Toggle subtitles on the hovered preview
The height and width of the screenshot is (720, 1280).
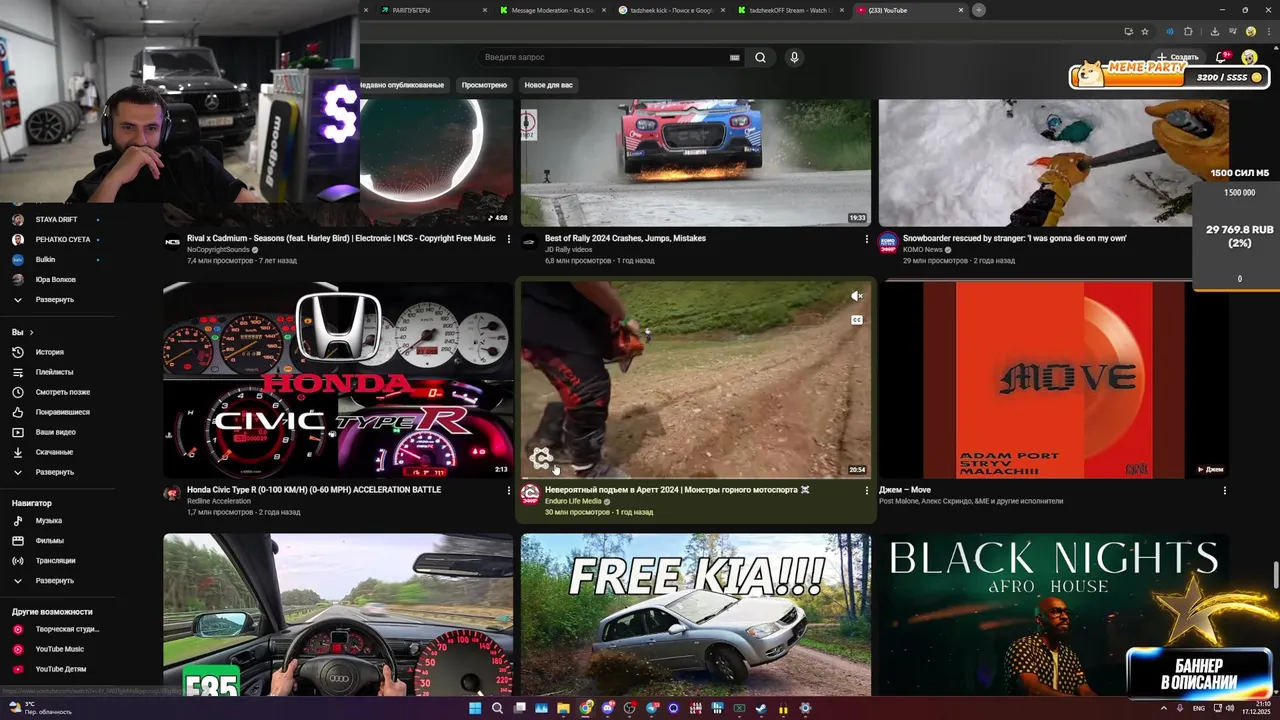(x=856, y=320)
